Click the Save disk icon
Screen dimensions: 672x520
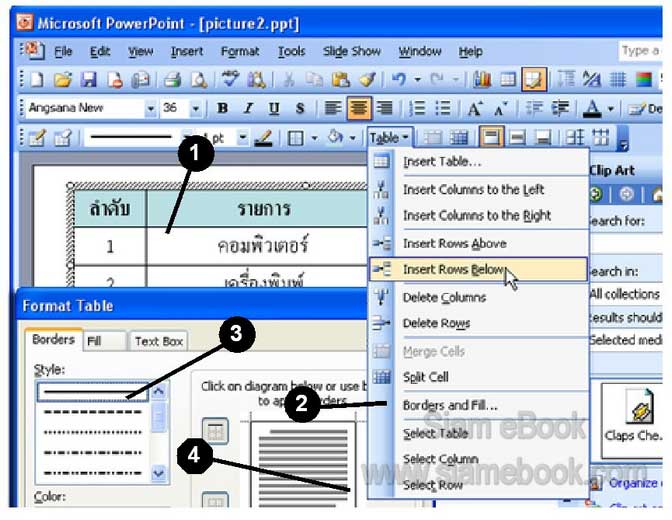click(x=89, y=80)
